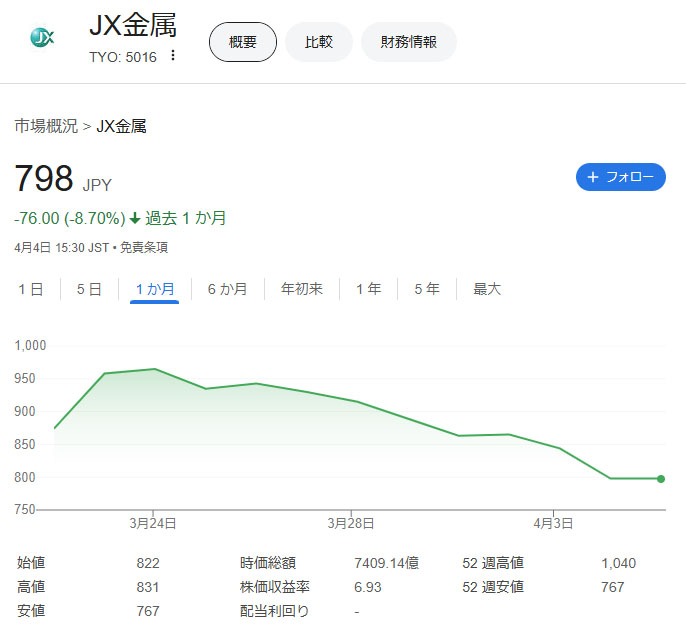Select the 1日 chart range

[x=31, y=289]
